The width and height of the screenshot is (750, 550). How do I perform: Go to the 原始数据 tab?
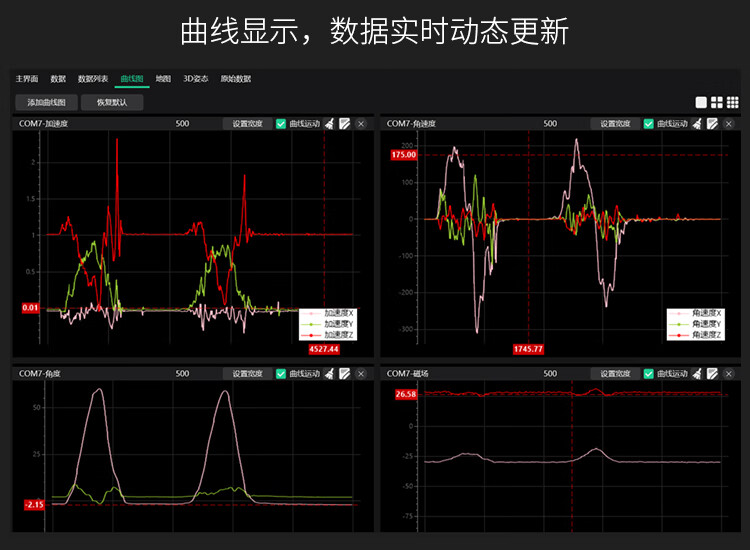click(x=235, y=79)
